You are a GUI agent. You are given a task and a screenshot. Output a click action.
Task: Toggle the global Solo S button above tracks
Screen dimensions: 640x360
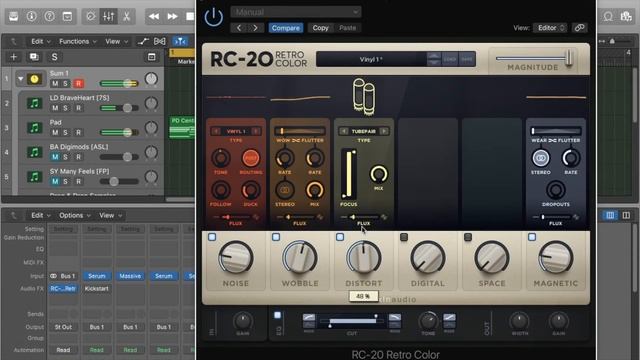coord(54,57)
